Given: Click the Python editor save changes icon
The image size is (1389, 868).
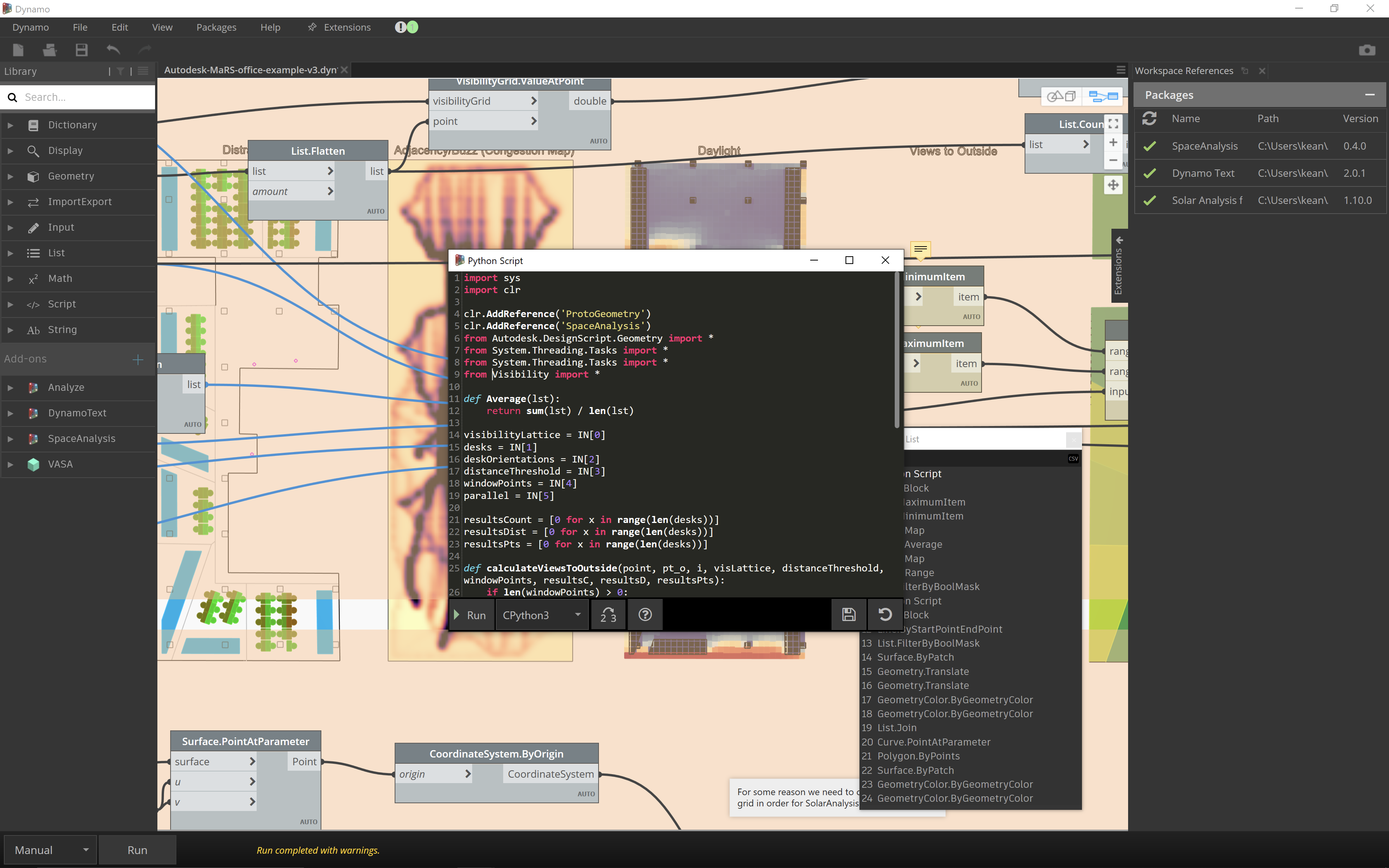Looking at the screenshot, I should [848, 615].
